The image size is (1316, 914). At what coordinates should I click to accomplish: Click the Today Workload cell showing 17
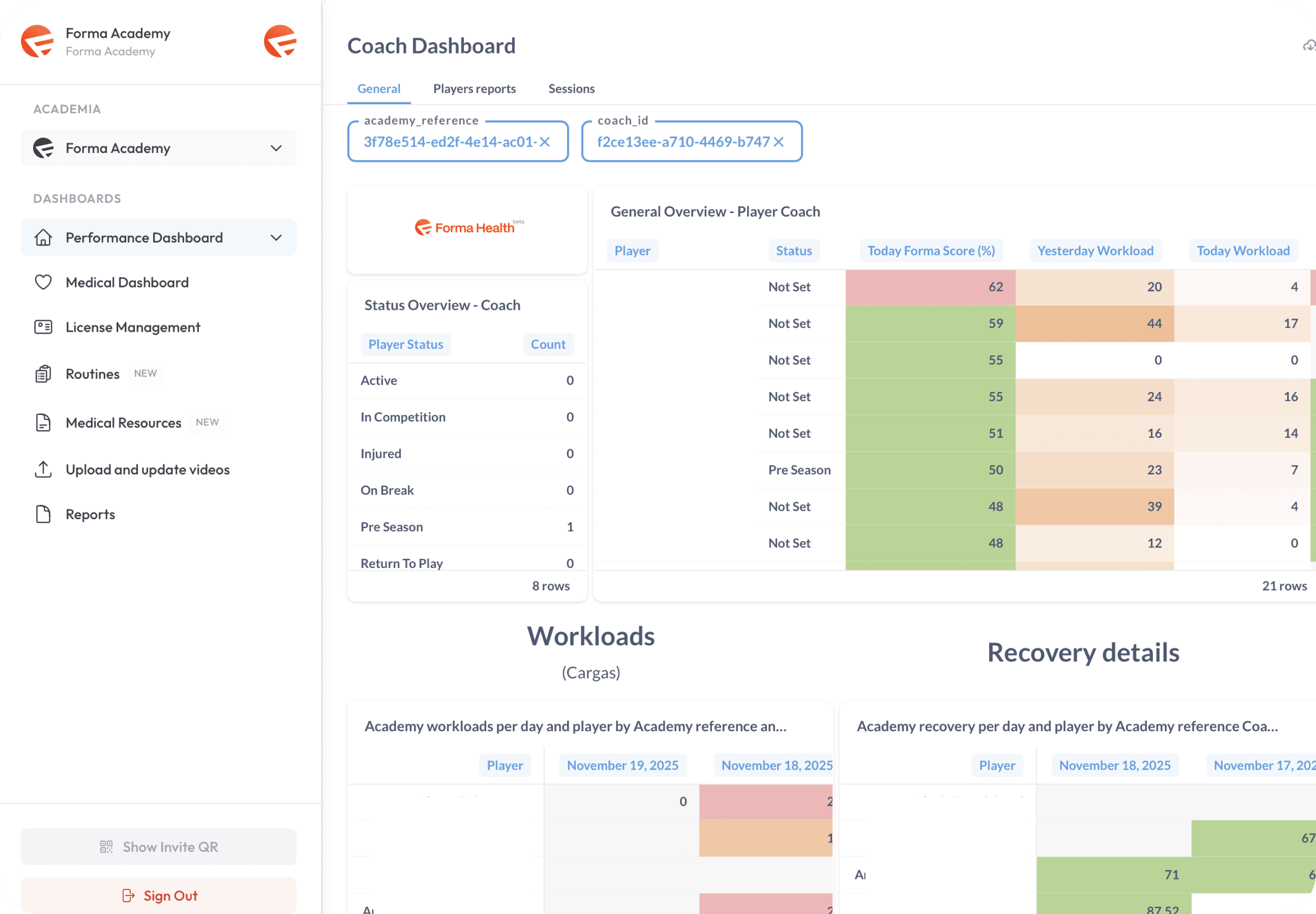[1242, 324]
